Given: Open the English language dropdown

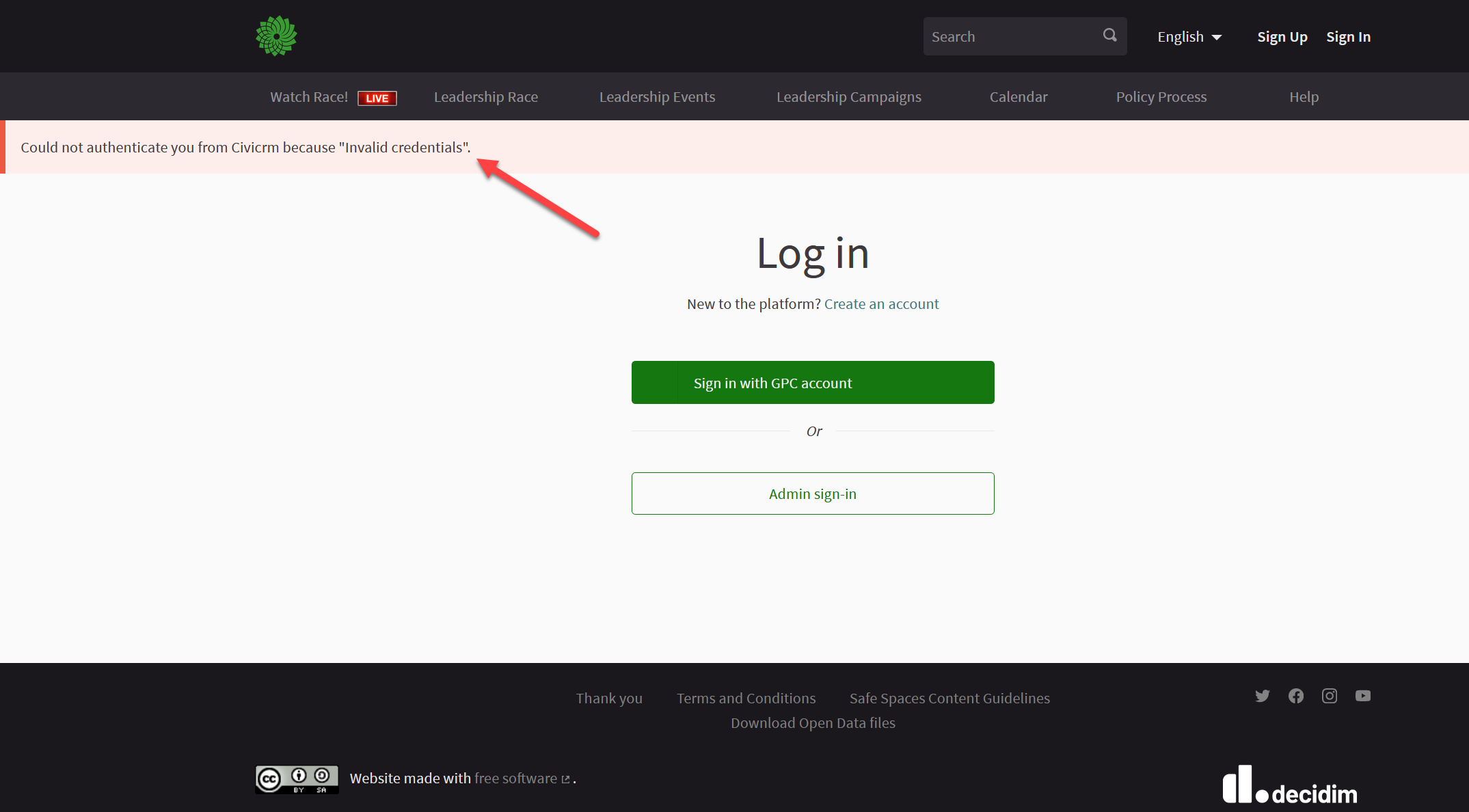Looking at the screenshot, I should (x=1189, y=36).
